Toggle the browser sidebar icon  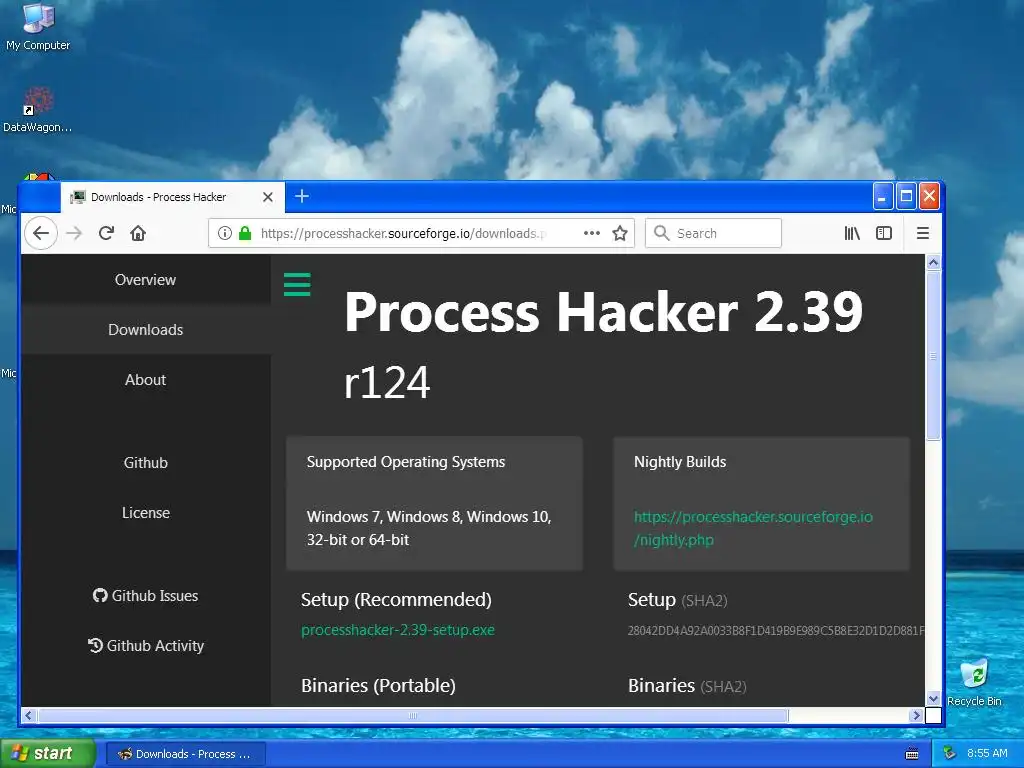pos(884,233)
